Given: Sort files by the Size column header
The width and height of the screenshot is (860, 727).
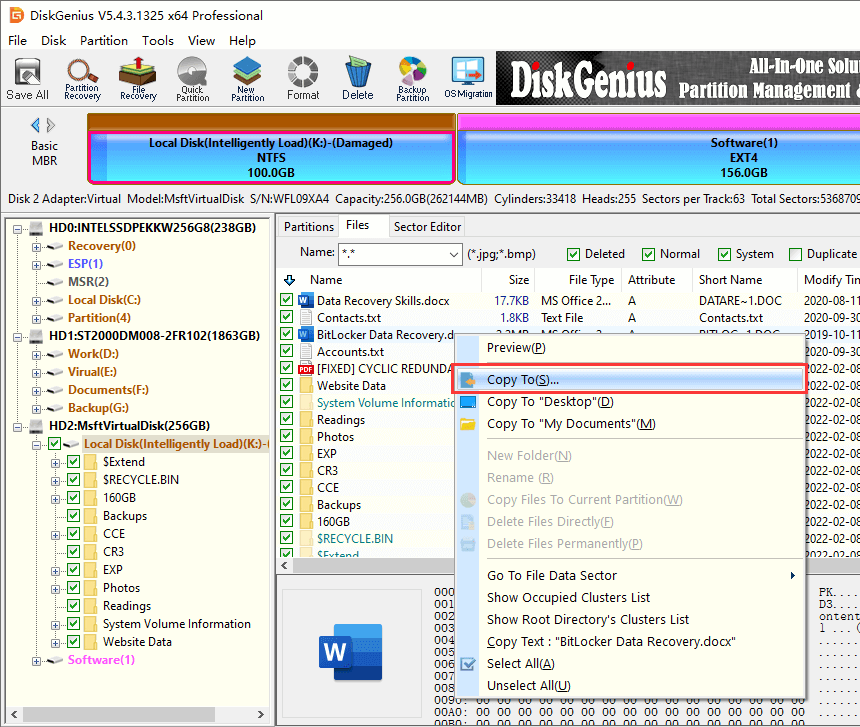Looking at the screenshot, I should 519,280.
